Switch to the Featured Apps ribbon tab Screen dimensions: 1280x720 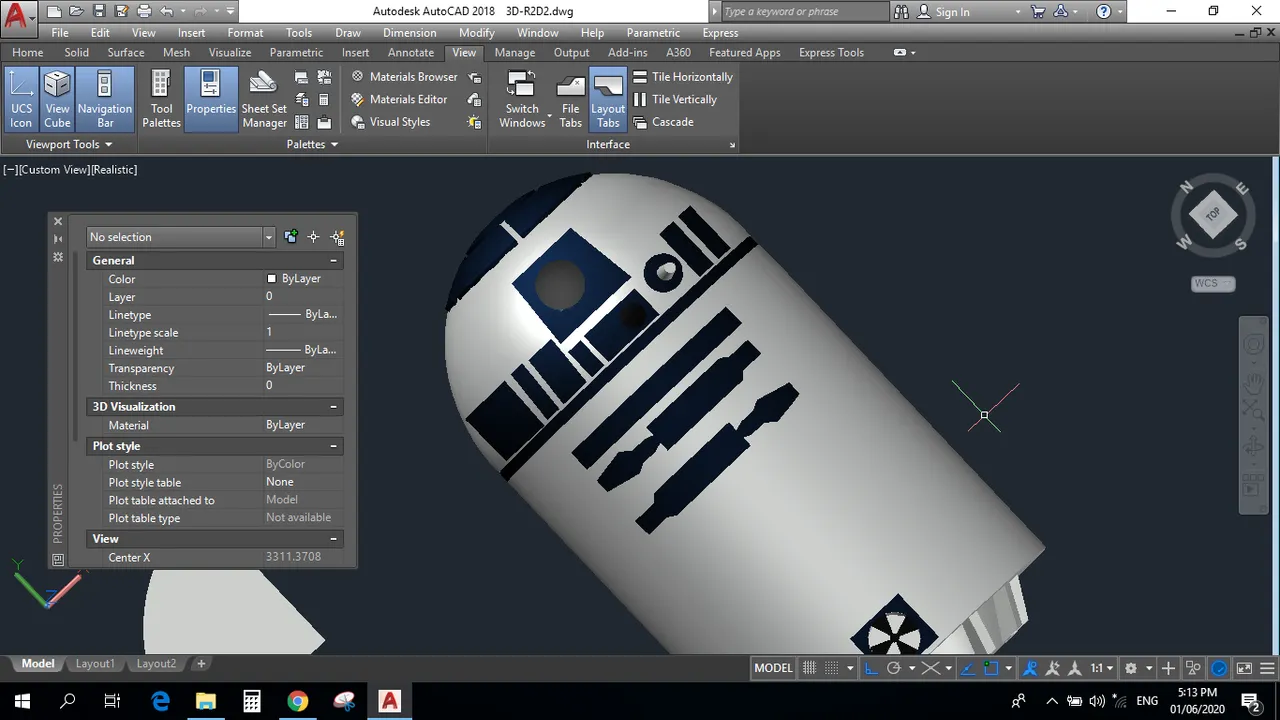[745, 52]
